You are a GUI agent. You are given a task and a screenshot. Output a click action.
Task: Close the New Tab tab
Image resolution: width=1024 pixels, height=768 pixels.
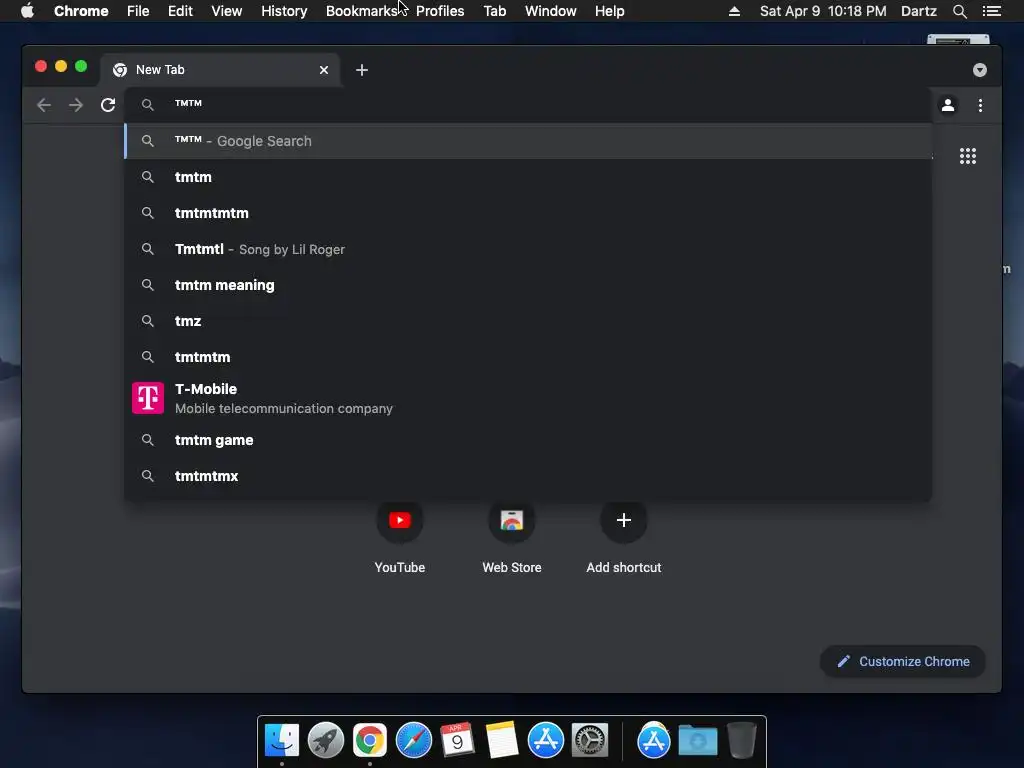324,70
